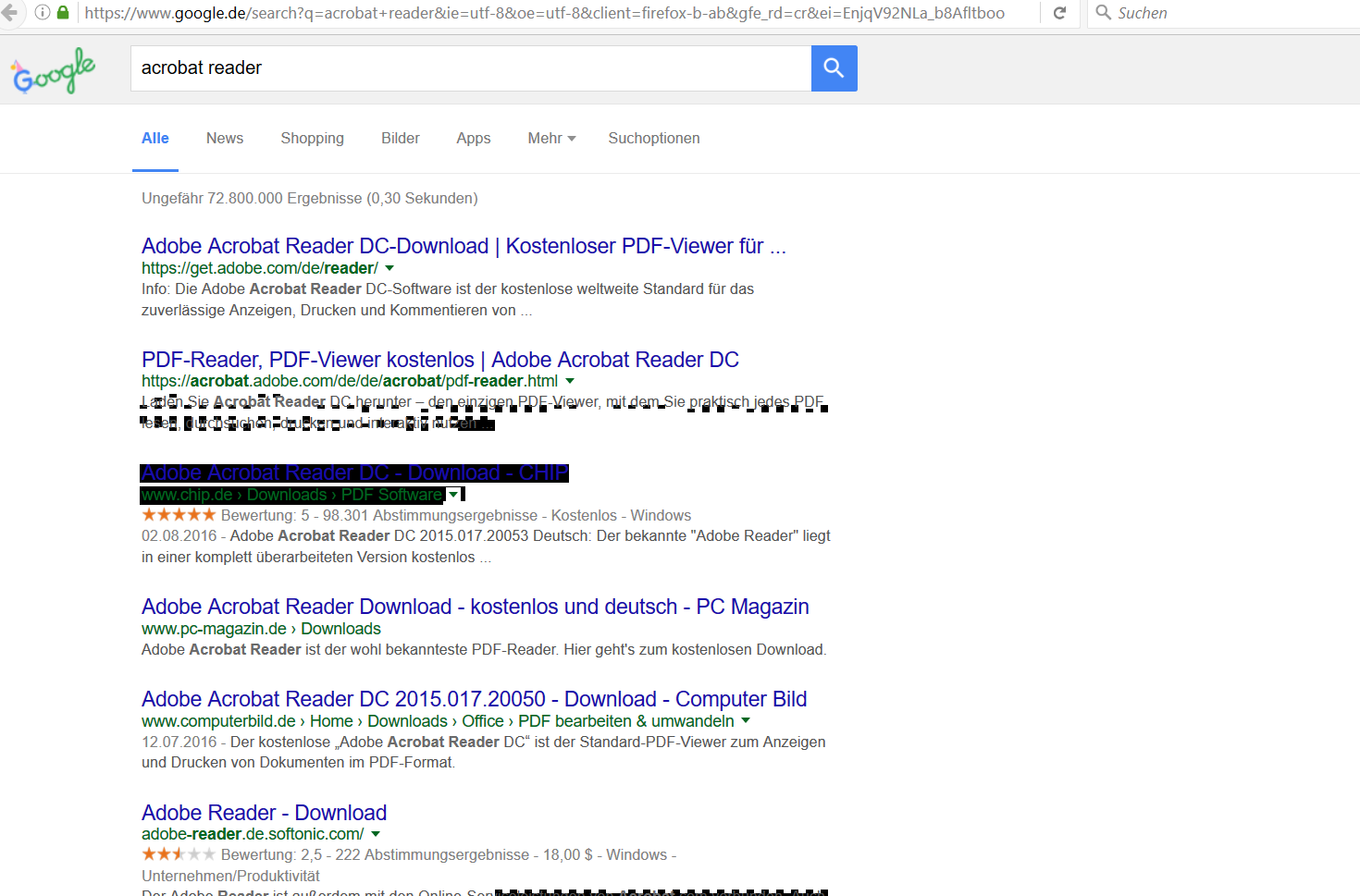Expand dropdown next to acrobat.adobe.com URL

(570, 381)
